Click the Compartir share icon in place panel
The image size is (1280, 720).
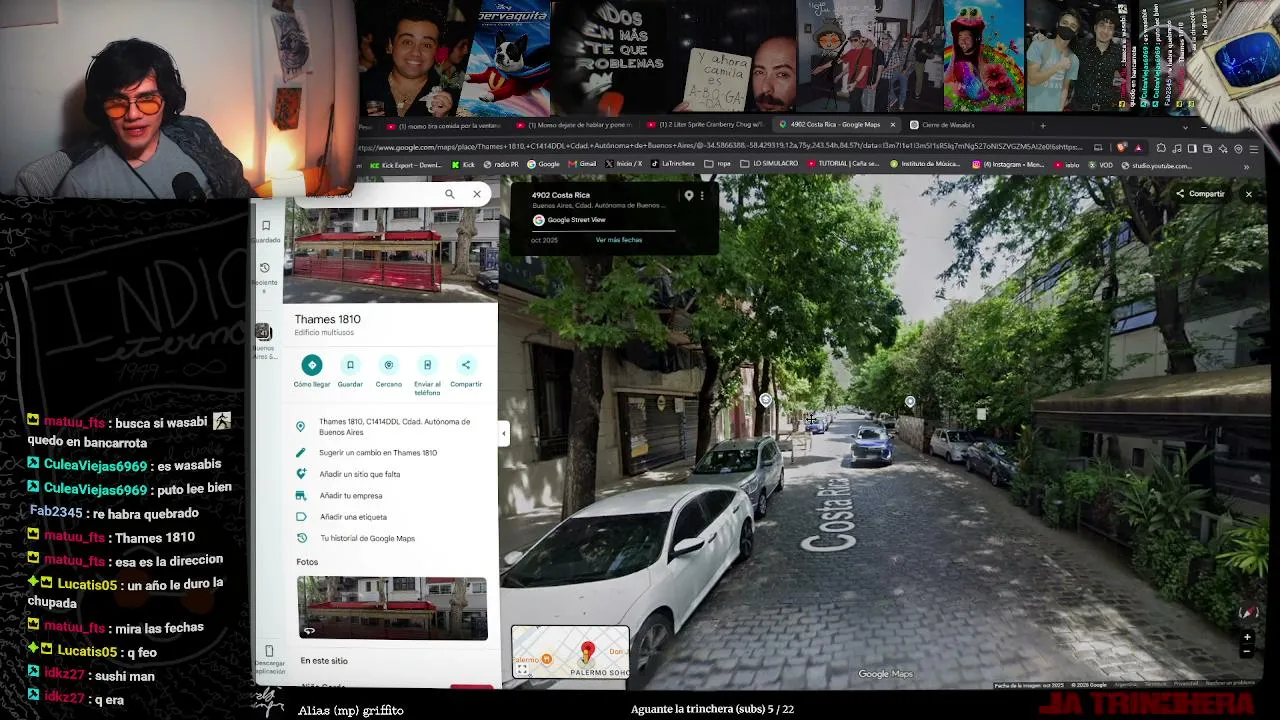coord(466,365)
